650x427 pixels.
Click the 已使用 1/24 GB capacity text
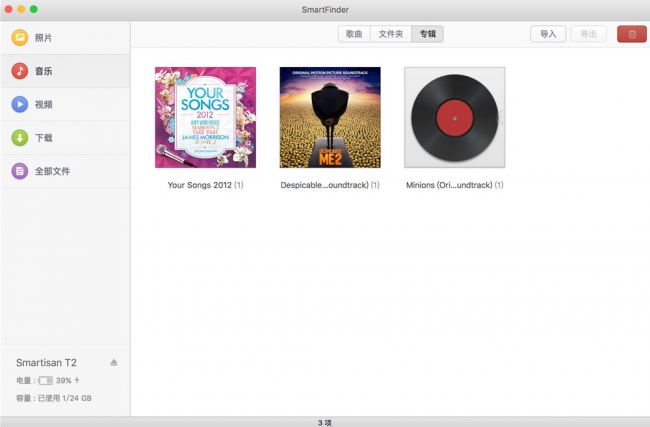point(65,398)
